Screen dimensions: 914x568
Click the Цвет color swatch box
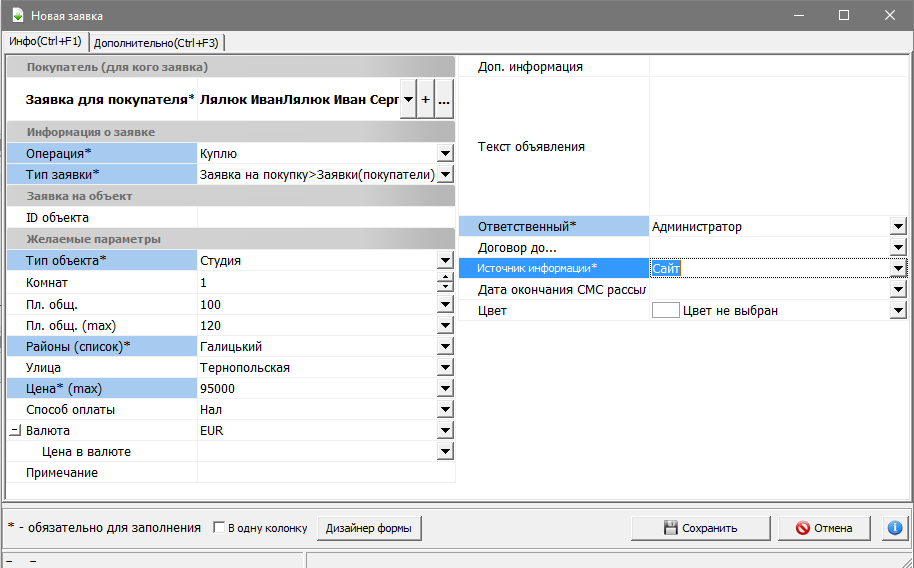coord(665,311)
